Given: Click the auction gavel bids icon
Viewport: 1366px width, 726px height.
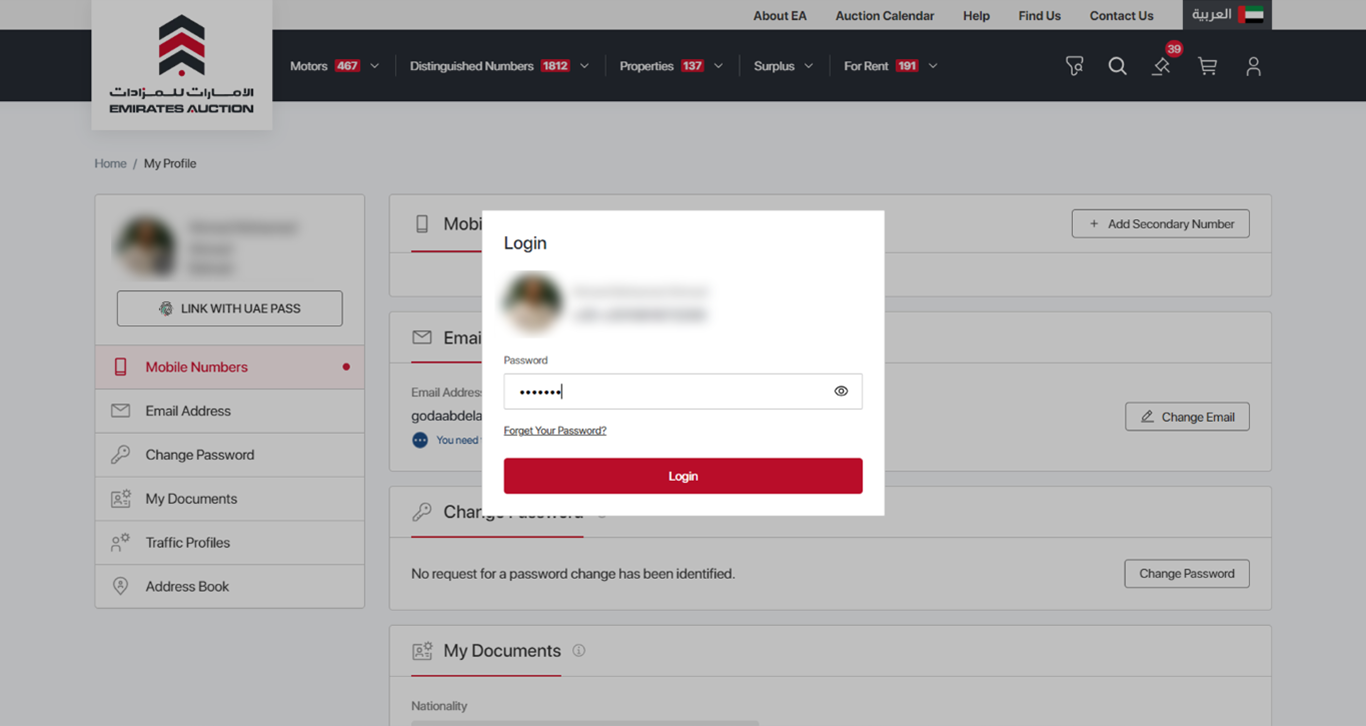Looking at the screenshot, I should pos(1161,66).
